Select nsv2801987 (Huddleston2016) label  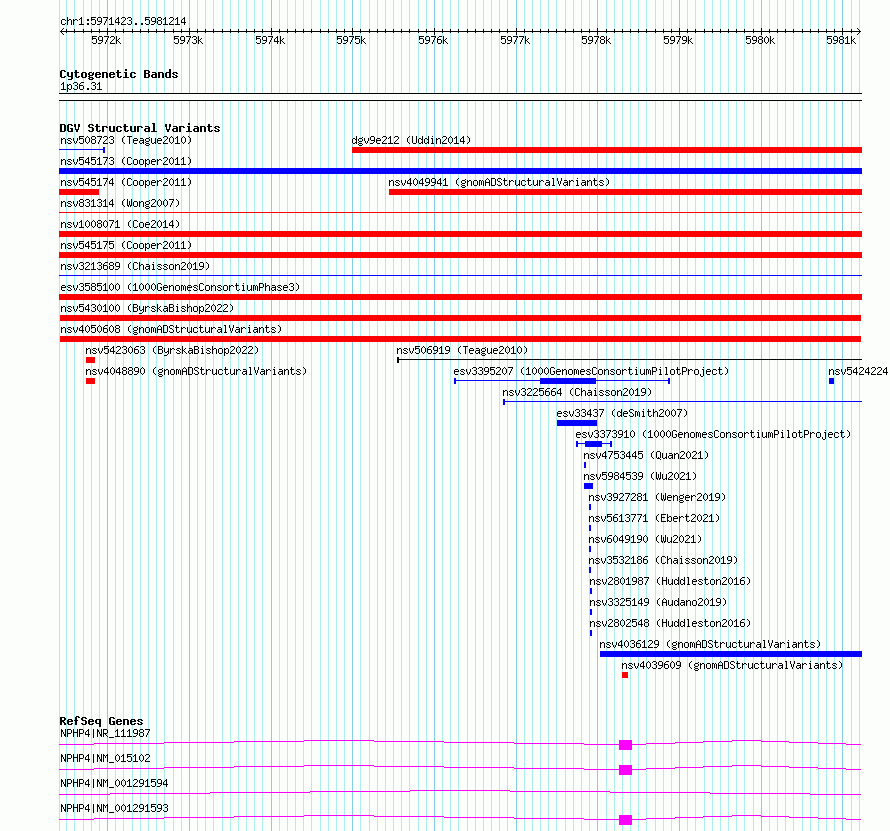coord(670,581)
